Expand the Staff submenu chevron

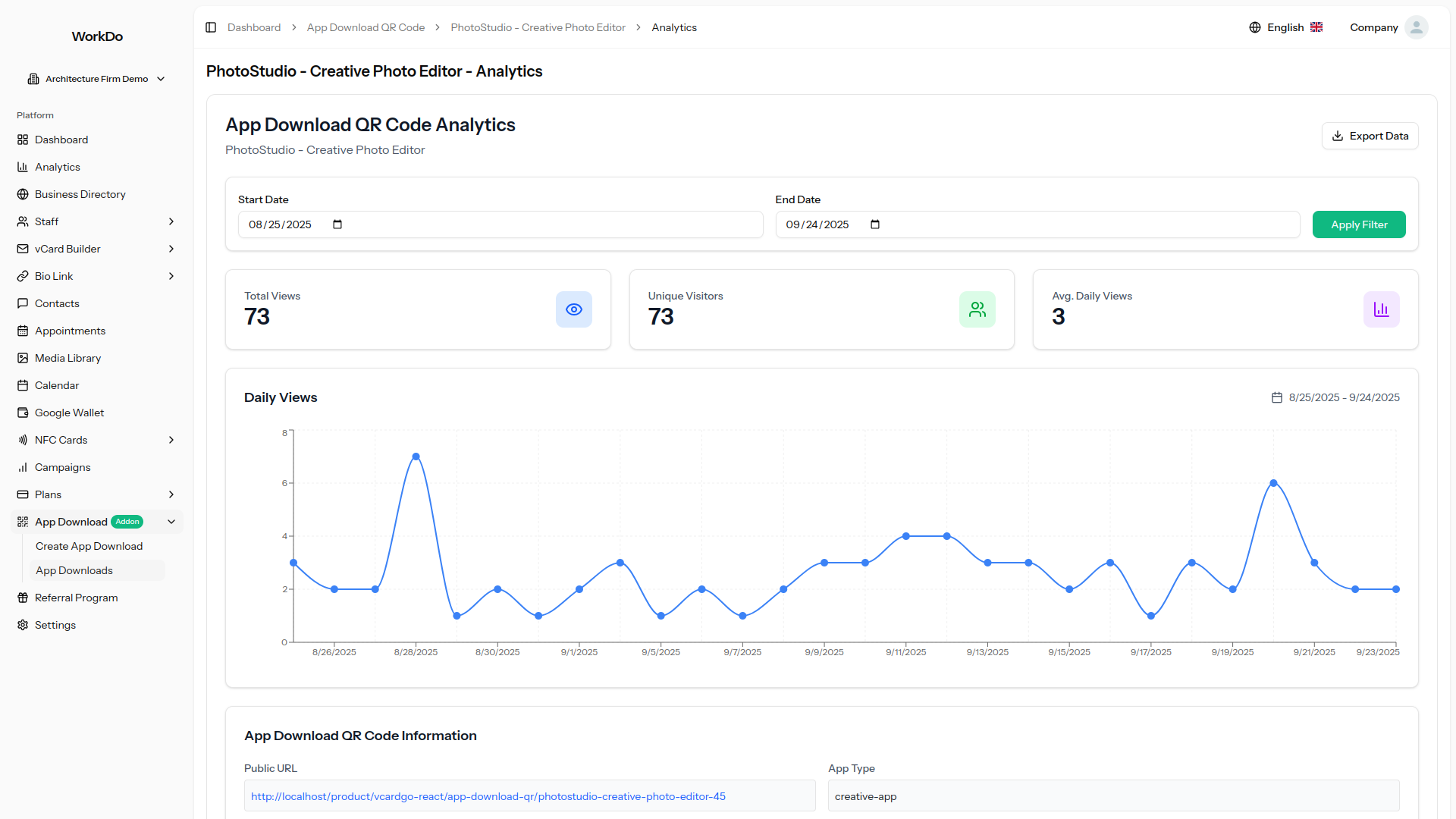tap(171, 221)
